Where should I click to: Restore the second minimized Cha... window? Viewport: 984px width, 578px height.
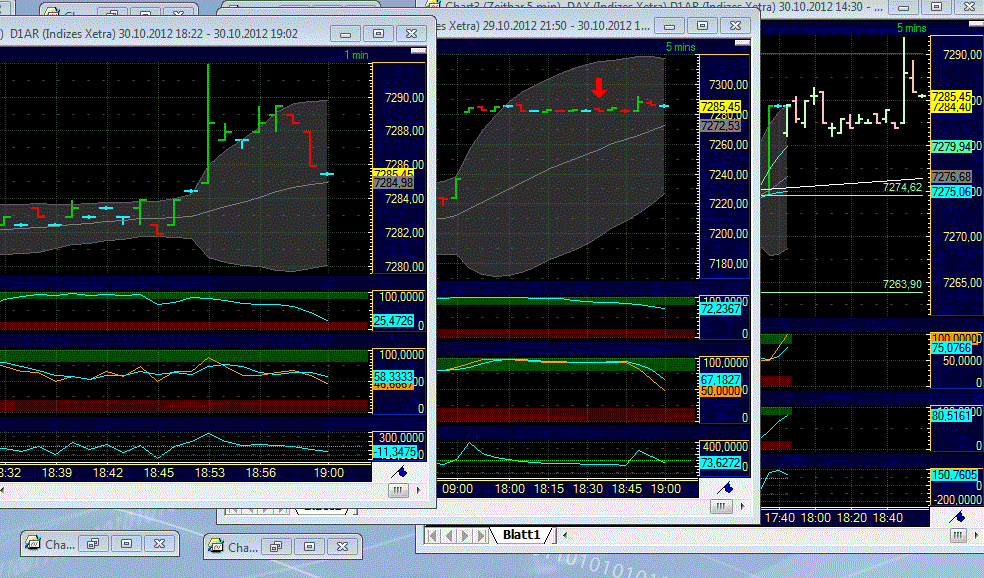click(275, 546)
